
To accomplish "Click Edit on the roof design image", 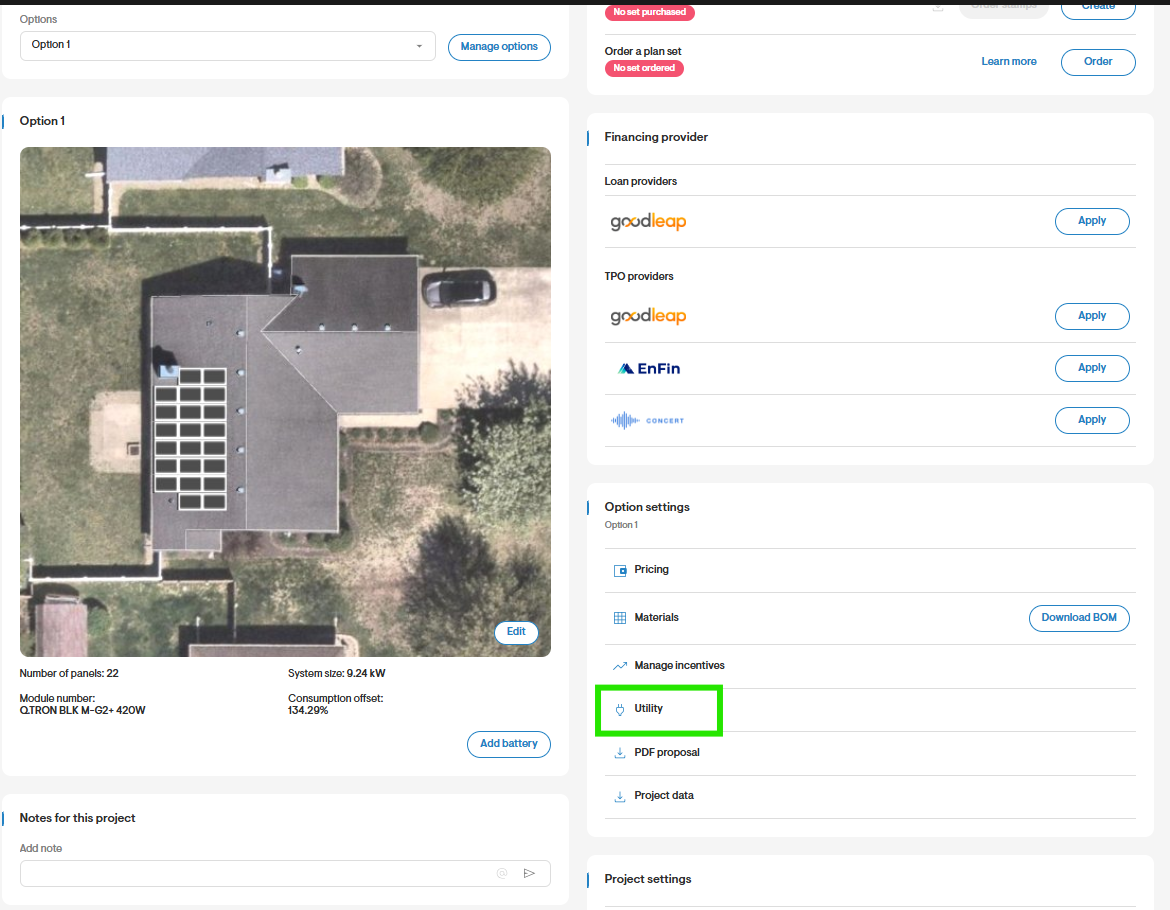I will 516,632.
